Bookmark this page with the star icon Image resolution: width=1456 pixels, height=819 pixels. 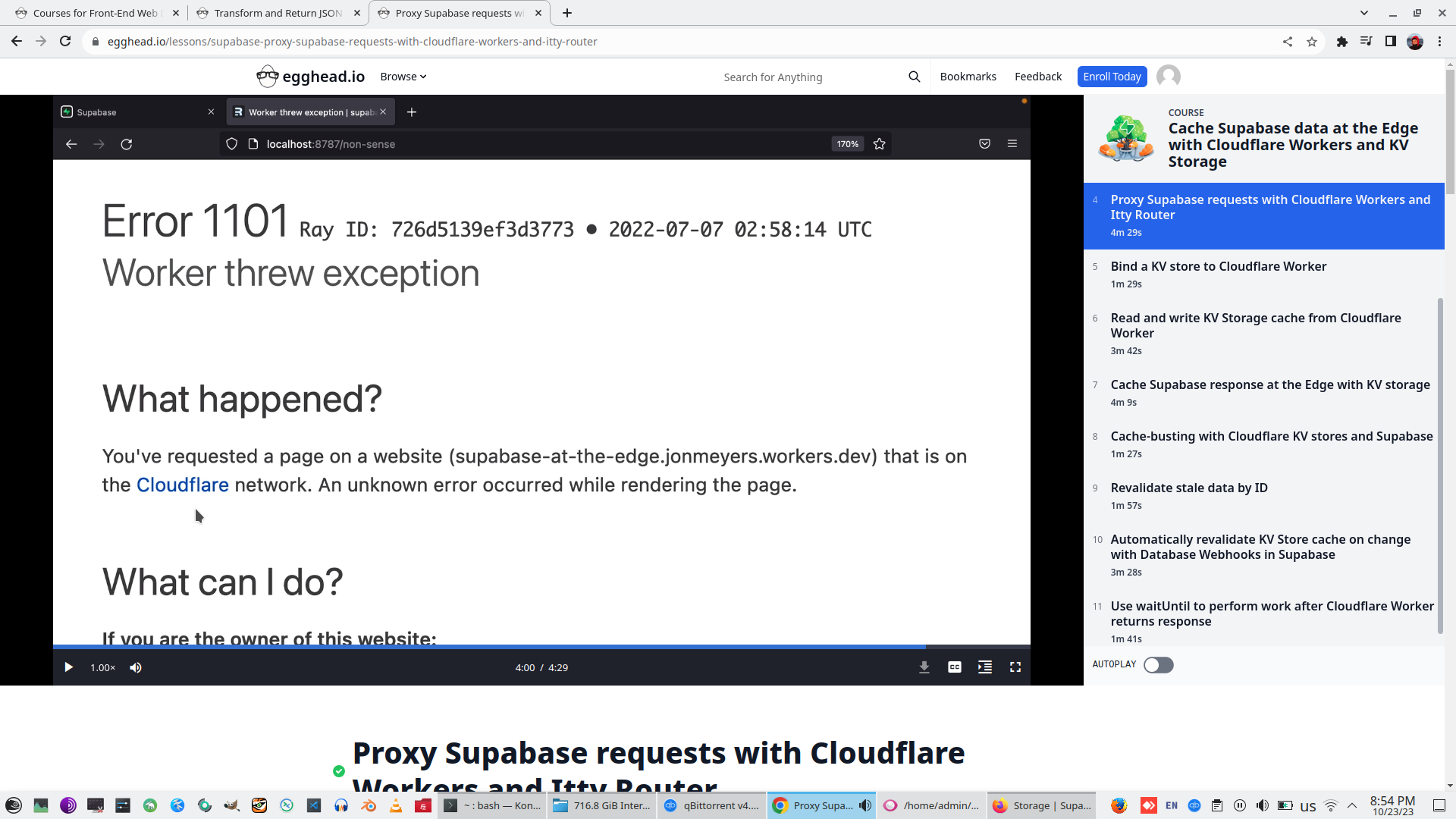(x=1312, y=42)
